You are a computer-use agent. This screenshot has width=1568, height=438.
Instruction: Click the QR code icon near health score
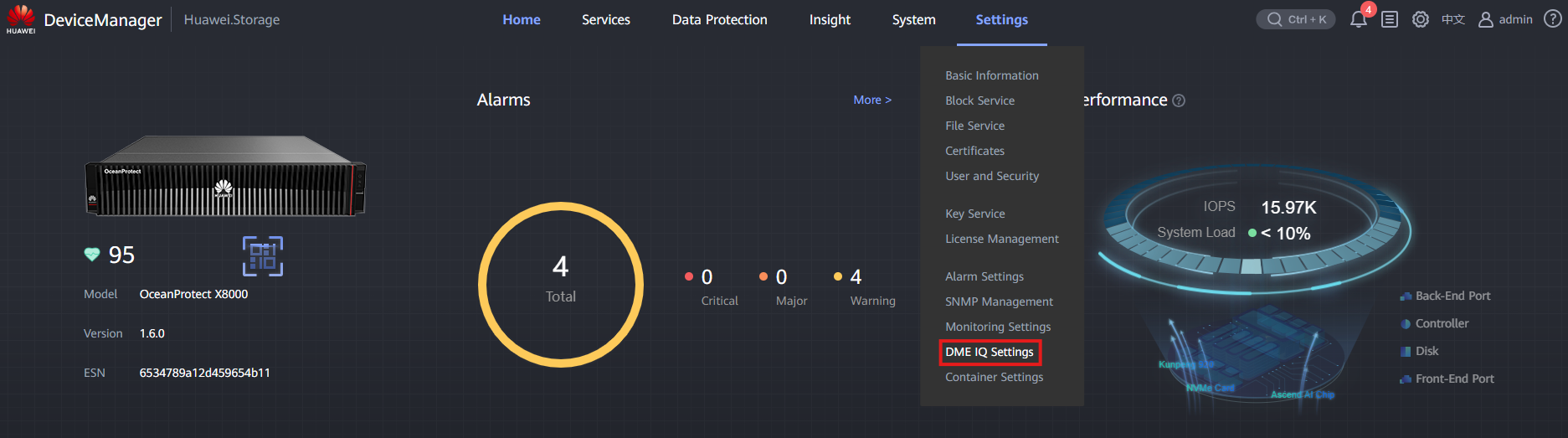(263, 256)
